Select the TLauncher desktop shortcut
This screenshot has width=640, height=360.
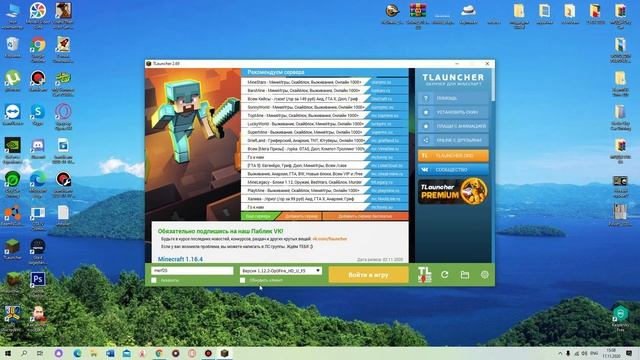[12, 250]
